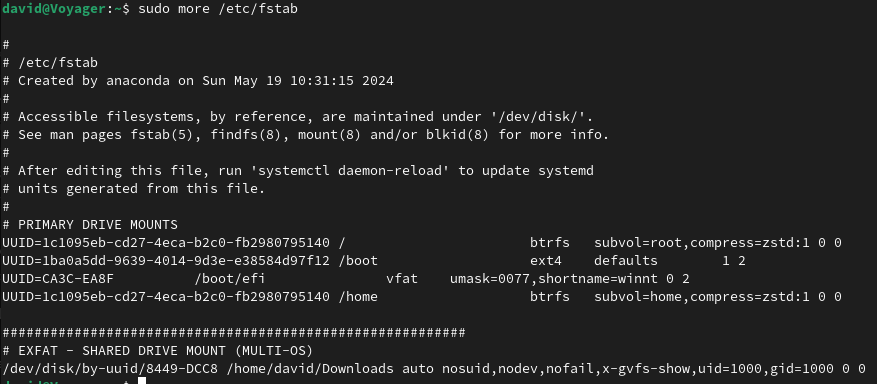Click the terminal cursor block at bottom

tap(142, 381)
